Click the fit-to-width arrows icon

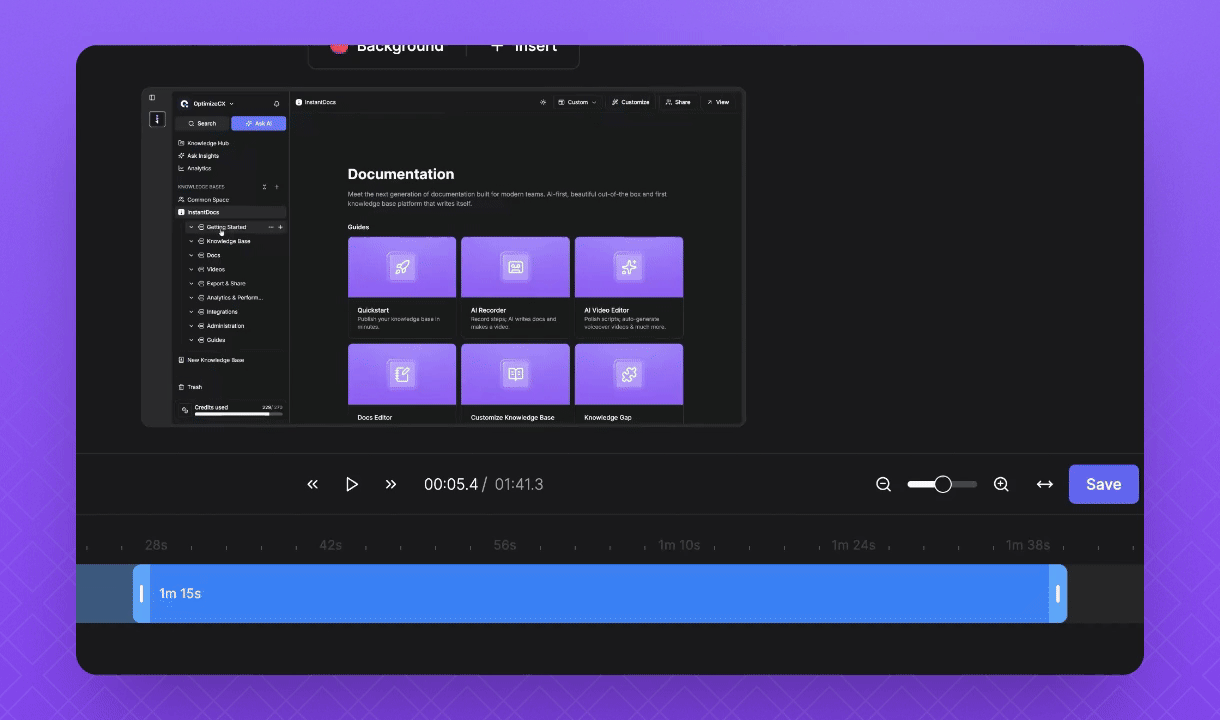tap(1044, 484)
